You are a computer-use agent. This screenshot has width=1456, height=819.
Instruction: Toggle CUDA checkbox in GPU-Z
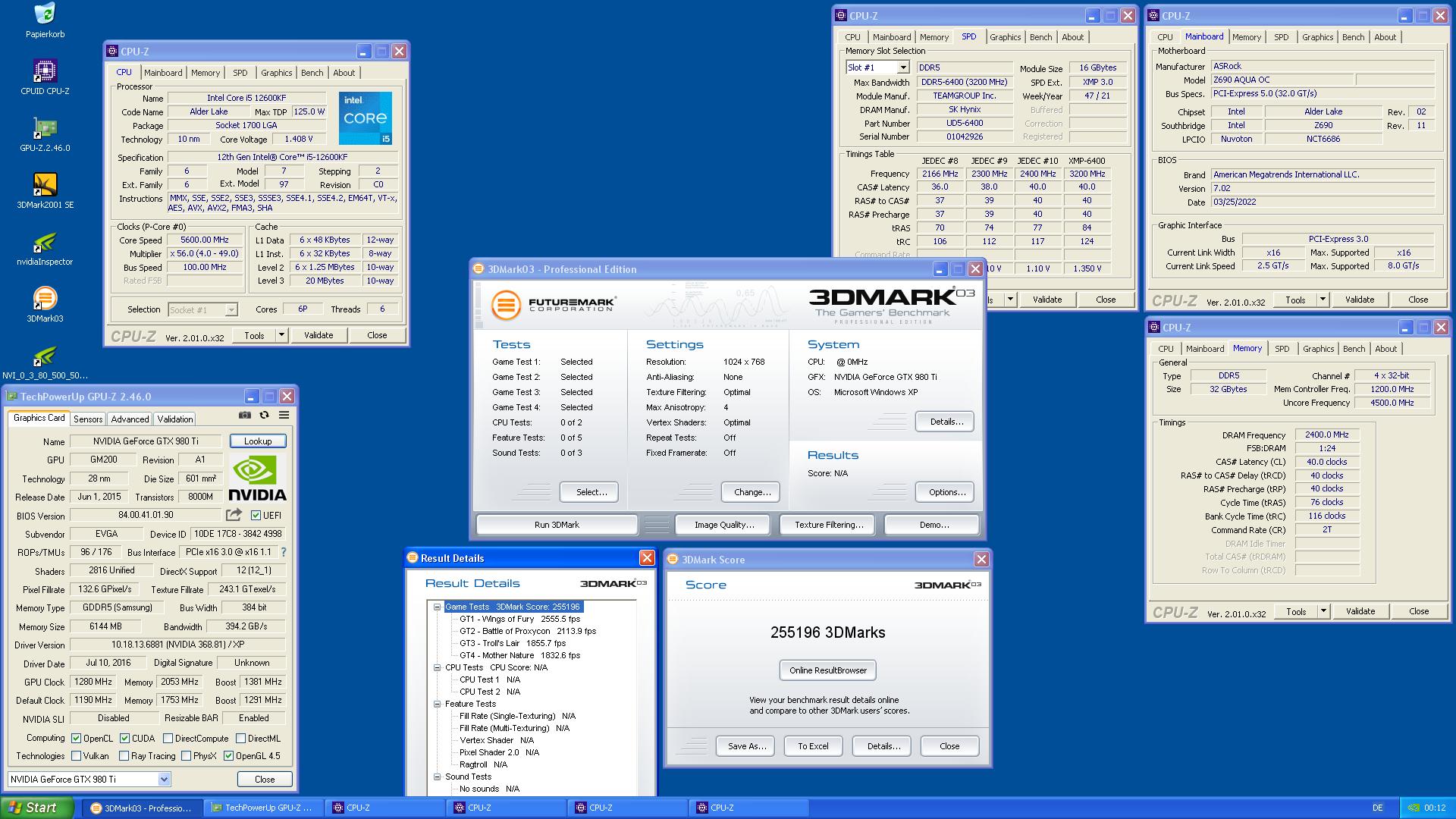[124, 738]
